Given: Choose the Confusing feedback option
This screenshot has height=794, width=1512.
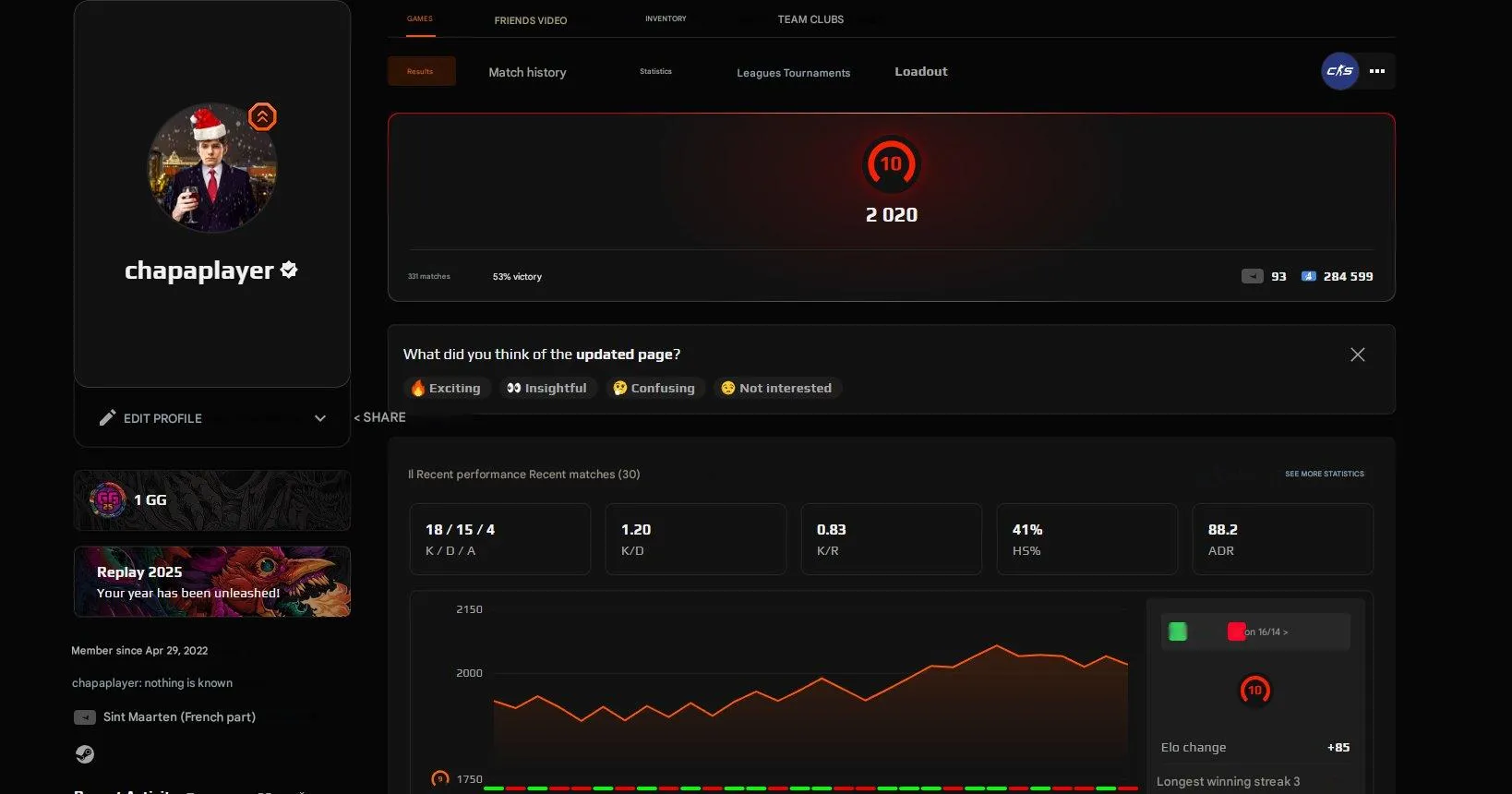Looking at the screenshot, I should (654, 388).
